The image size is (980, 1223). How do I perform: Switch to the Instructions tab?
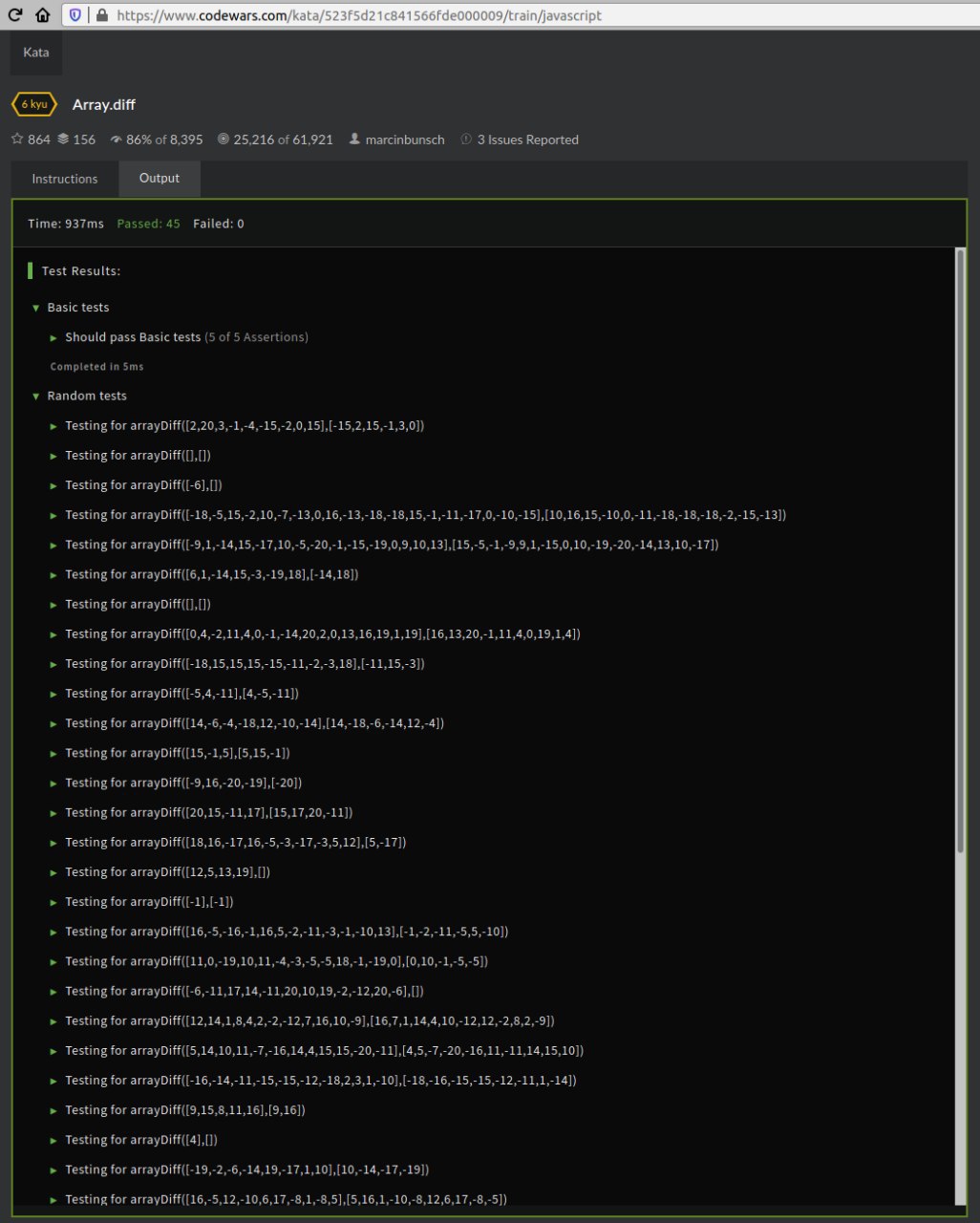(65, 179)
